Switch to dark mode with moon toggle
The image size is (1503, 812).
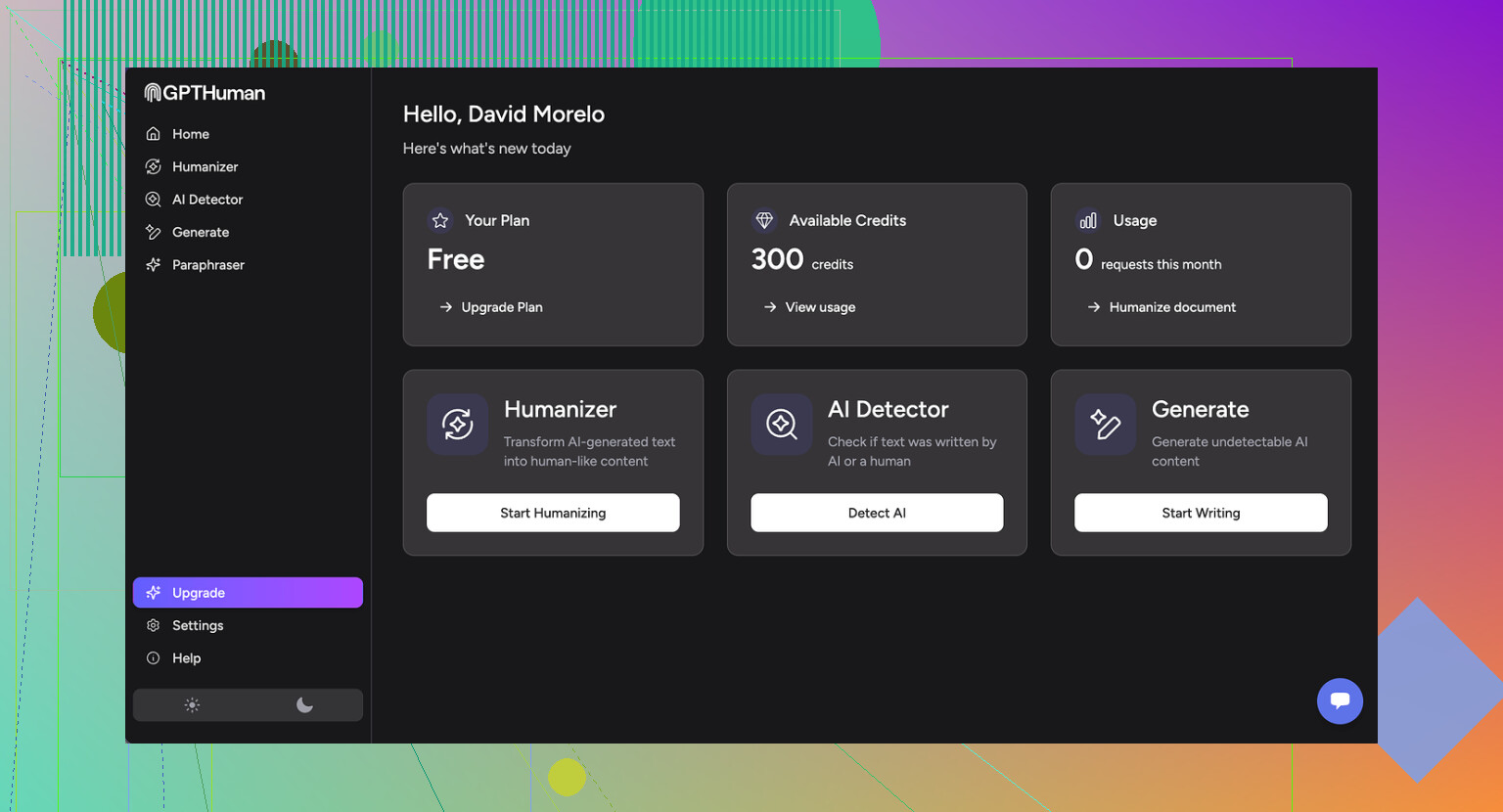[x=304, y=705]
